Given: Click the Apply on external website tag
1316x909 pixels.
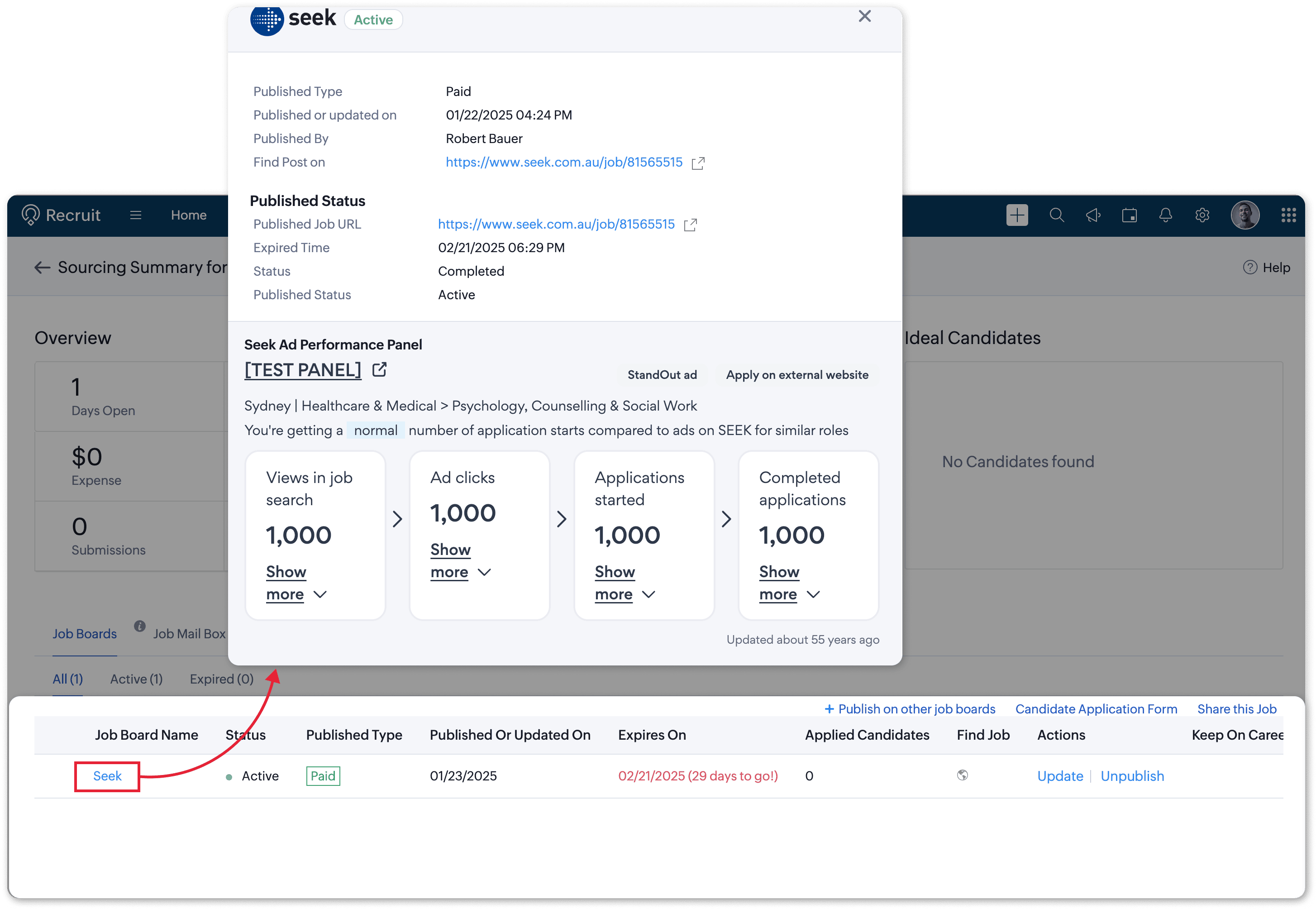Looking at the screenshot, I should (797, 375).
